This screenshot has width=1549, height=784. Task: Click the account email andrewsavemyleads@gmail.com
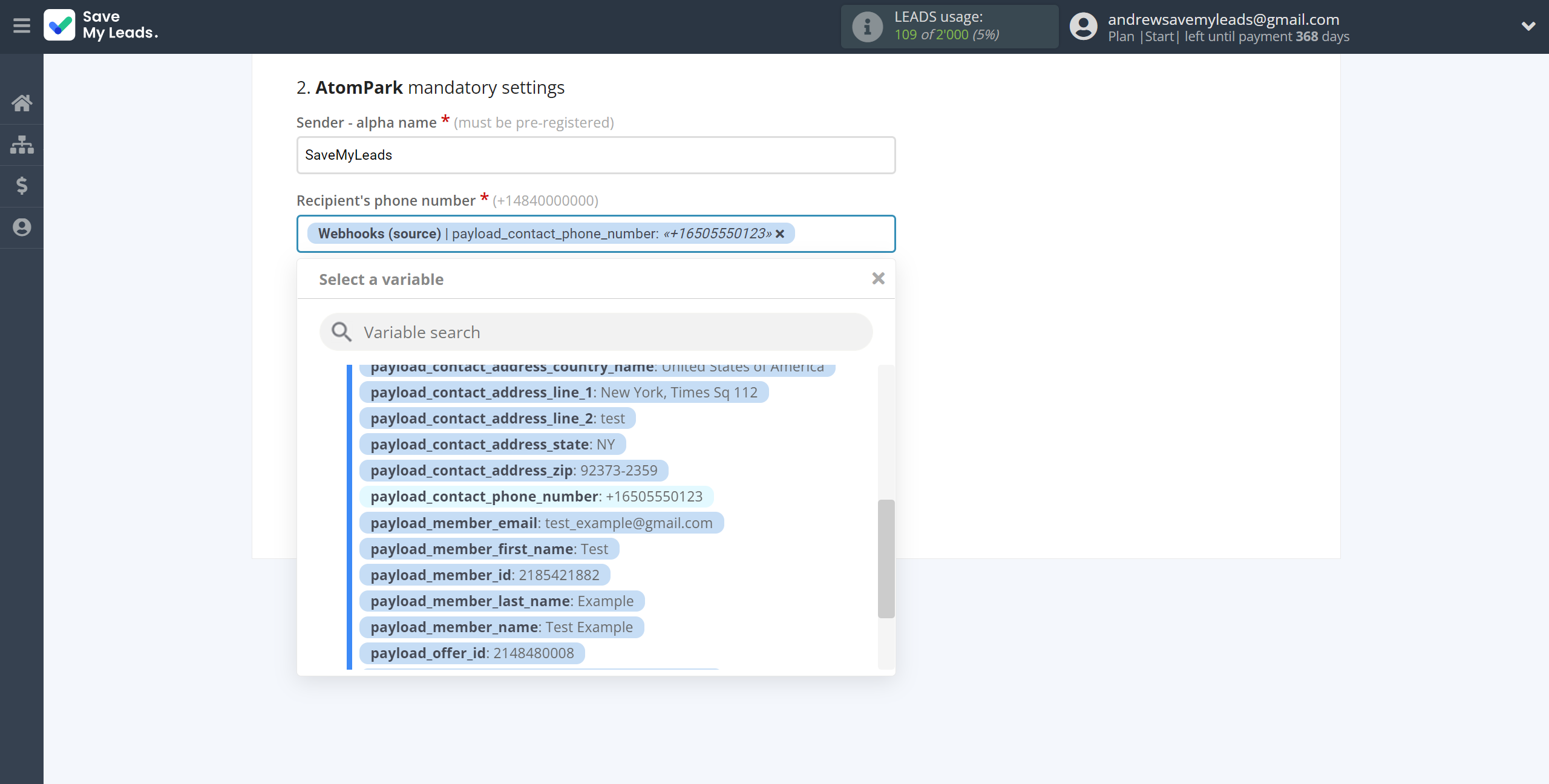pyautogui.click(x=1223, y=19)
